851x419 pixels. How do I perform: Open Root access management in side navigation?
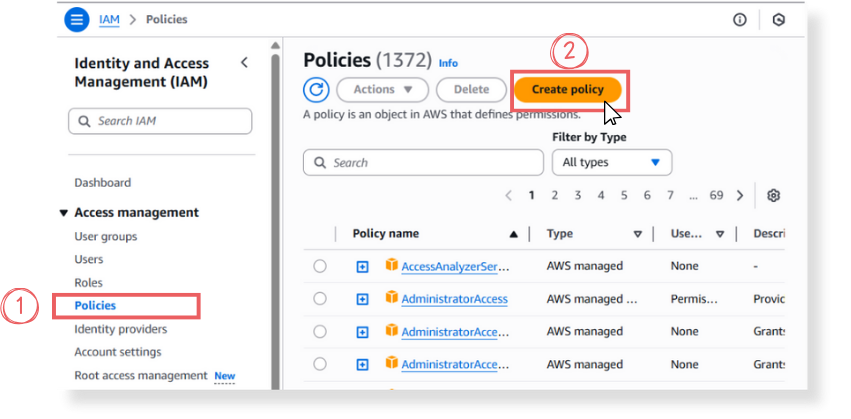pyautogui.click(x=141, y=376)
